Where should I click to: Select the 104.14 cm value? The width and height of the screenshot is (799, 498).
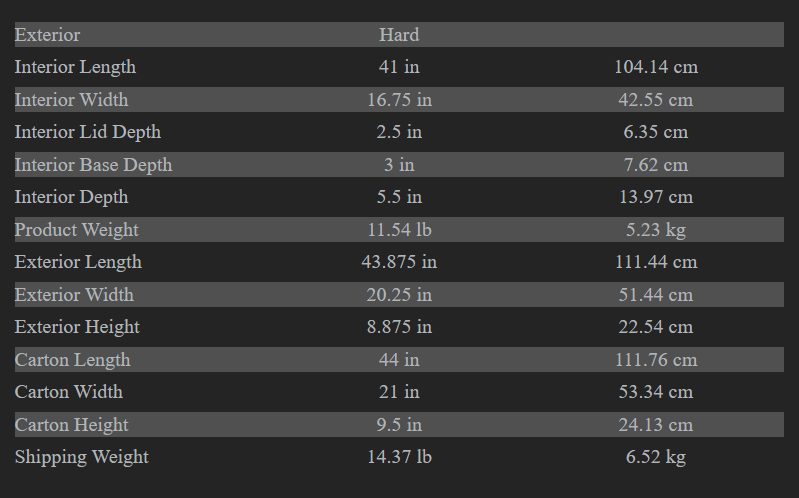(656, 67)
